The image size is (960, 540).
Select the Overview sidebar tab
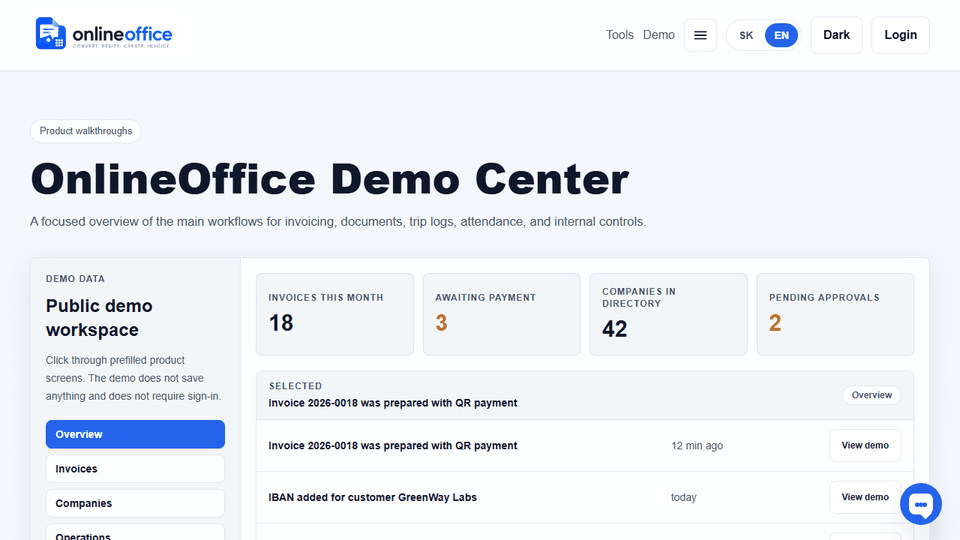coord(135,434)
